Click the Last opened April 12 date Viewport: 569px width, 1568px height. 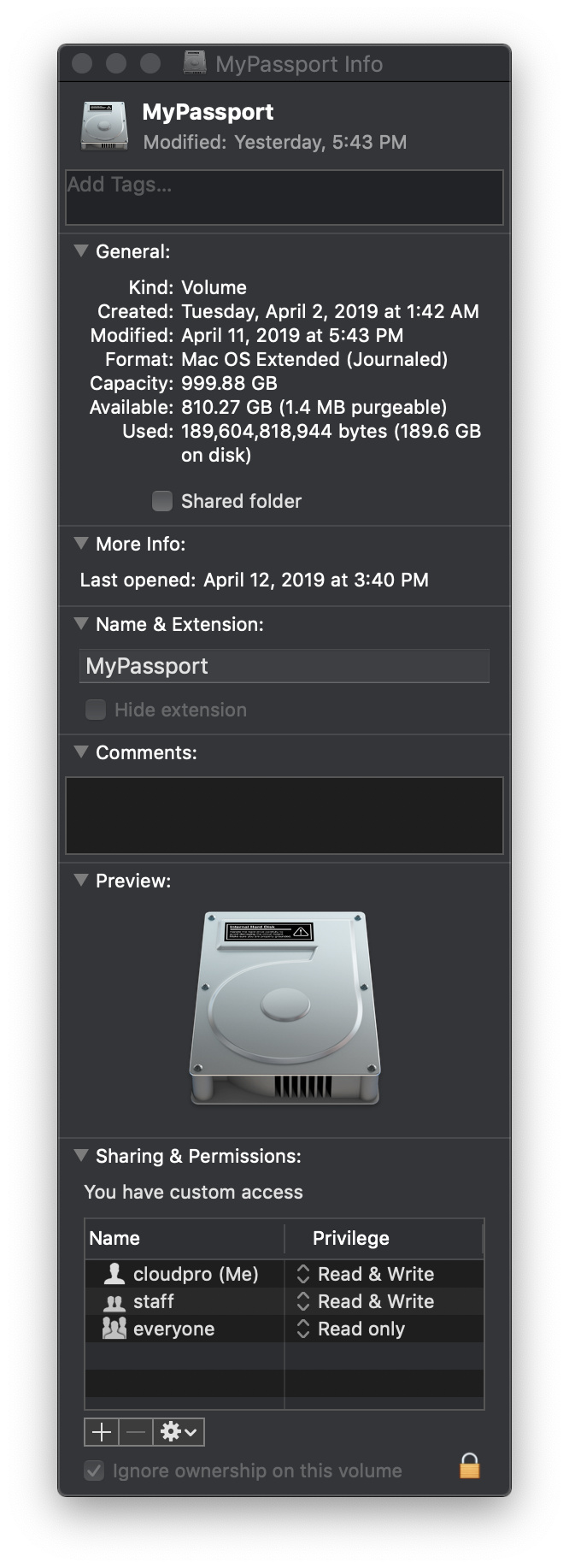(316, 580)
